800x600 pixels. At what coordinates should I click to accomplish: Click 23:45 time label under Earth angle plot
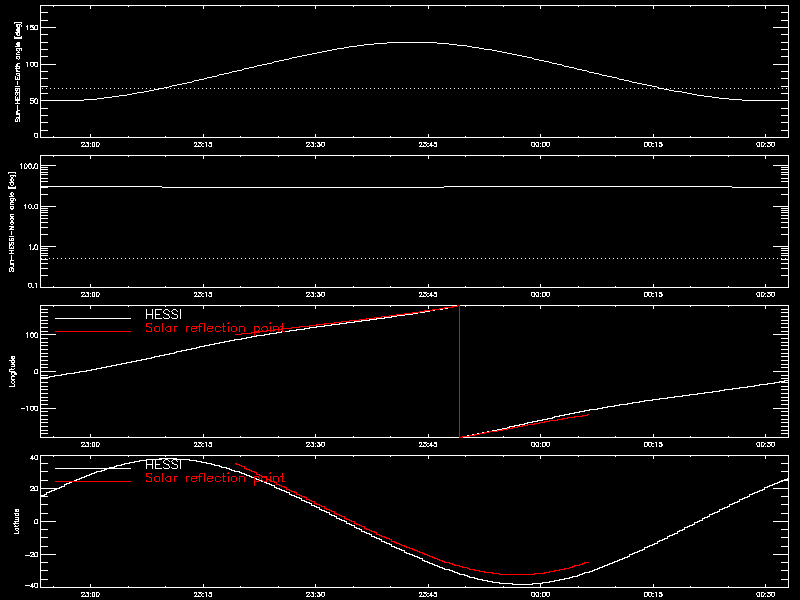pyautogui.click(x=428, y=145)
